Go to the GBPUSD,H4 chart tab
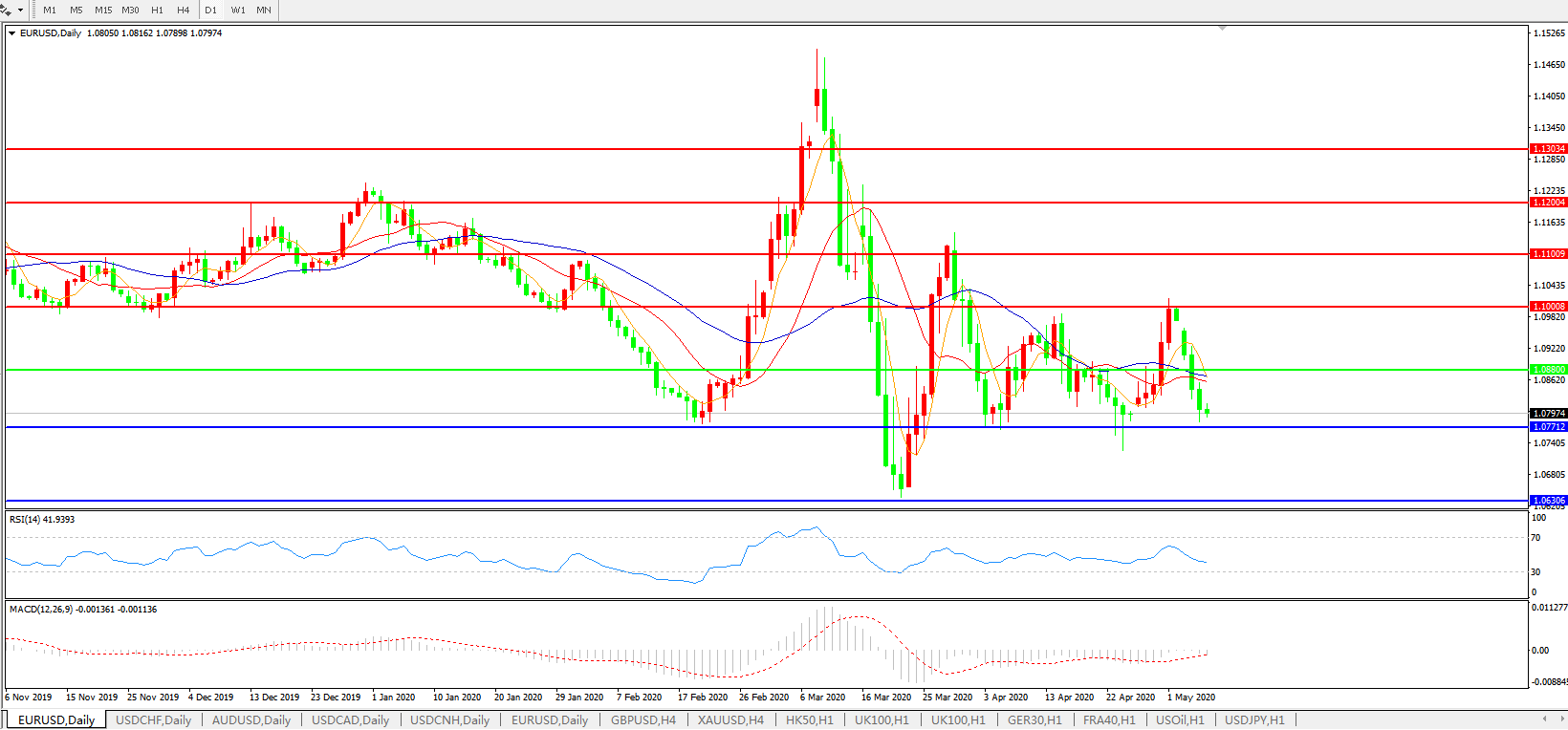 coord(643,719)
